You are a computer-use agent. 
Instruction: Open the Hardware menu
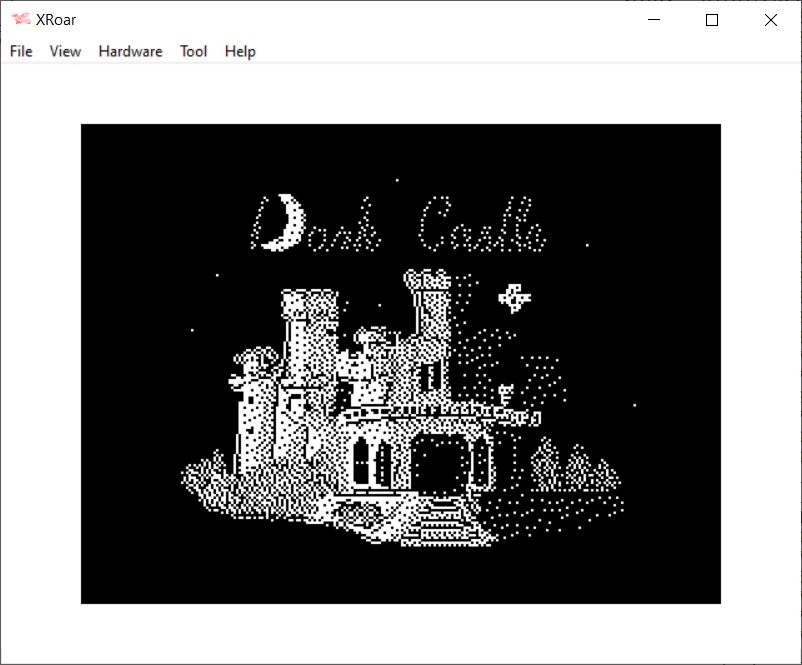[130, 51]
